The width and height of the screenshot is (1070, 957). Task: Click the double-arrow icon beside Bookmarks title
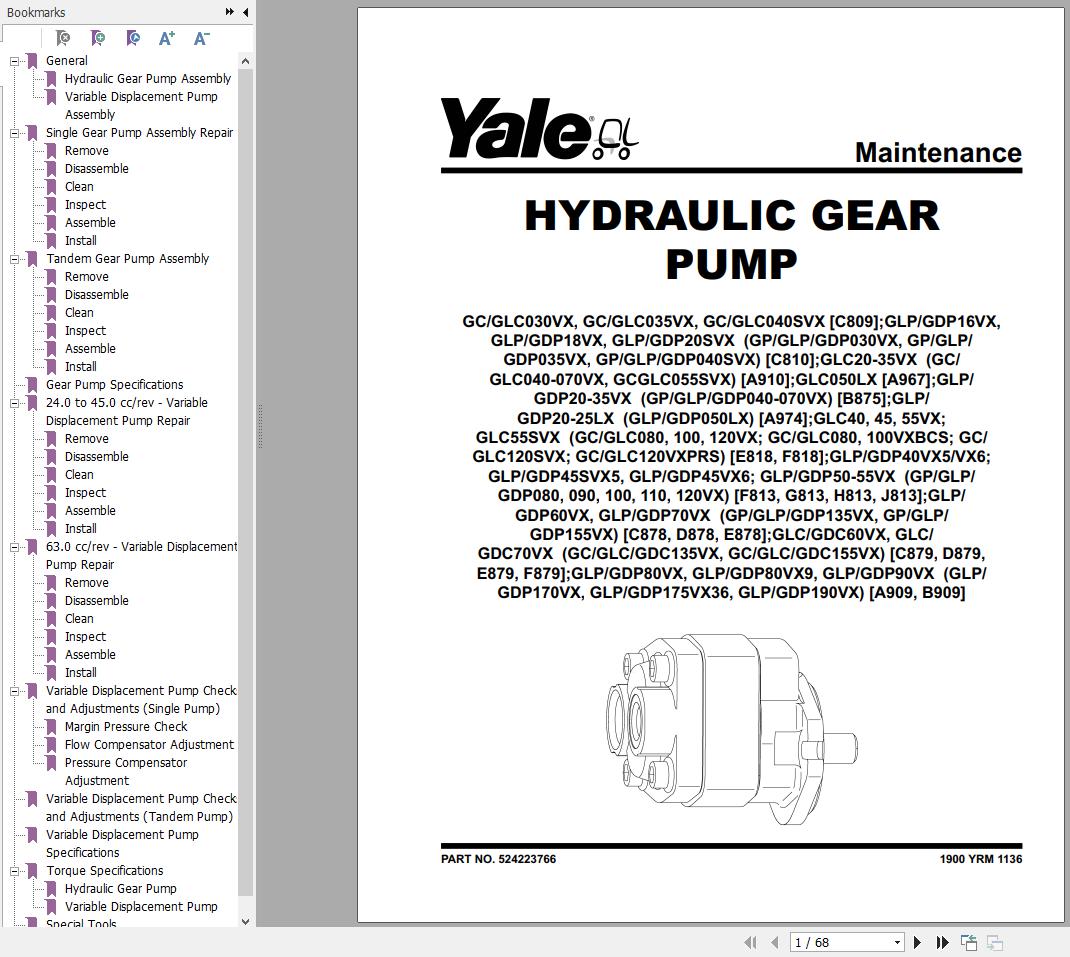(230, 12)
